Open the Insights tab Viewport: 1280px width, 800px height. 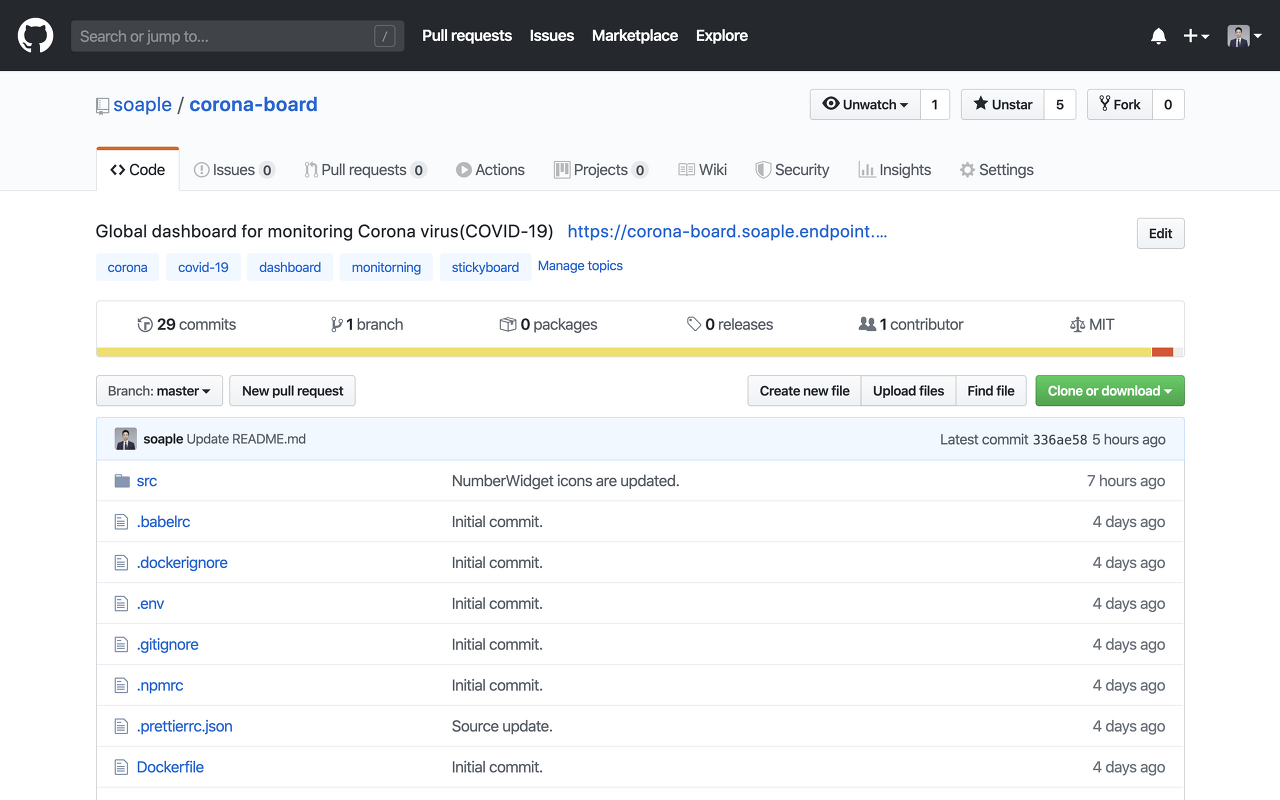[895, 170]
